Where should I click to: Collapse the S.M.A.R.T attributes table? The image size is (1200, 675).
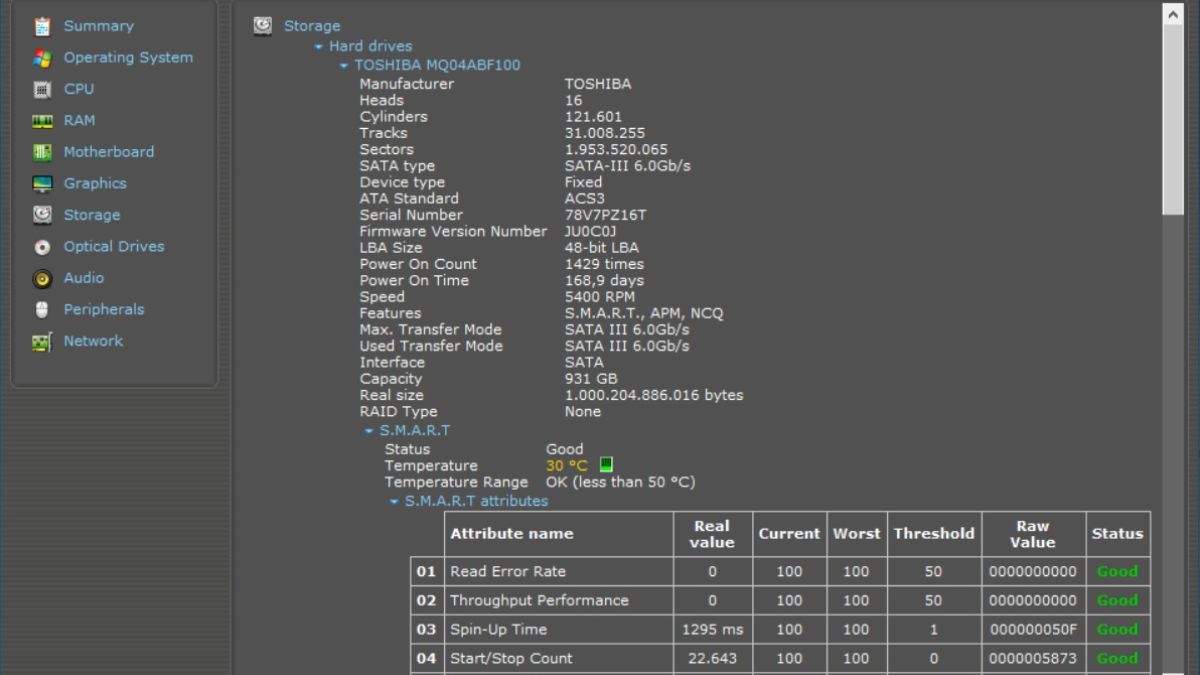[394, 502]
